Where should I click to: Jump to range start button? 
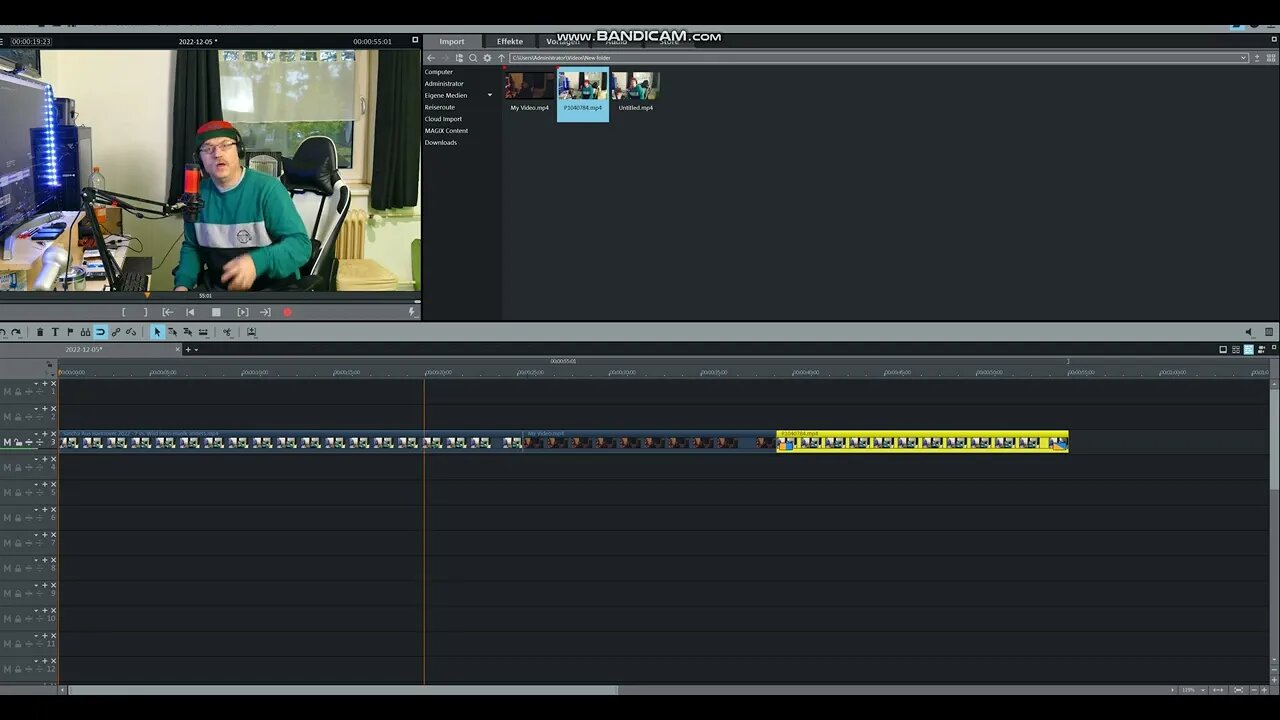pos(168,312)
